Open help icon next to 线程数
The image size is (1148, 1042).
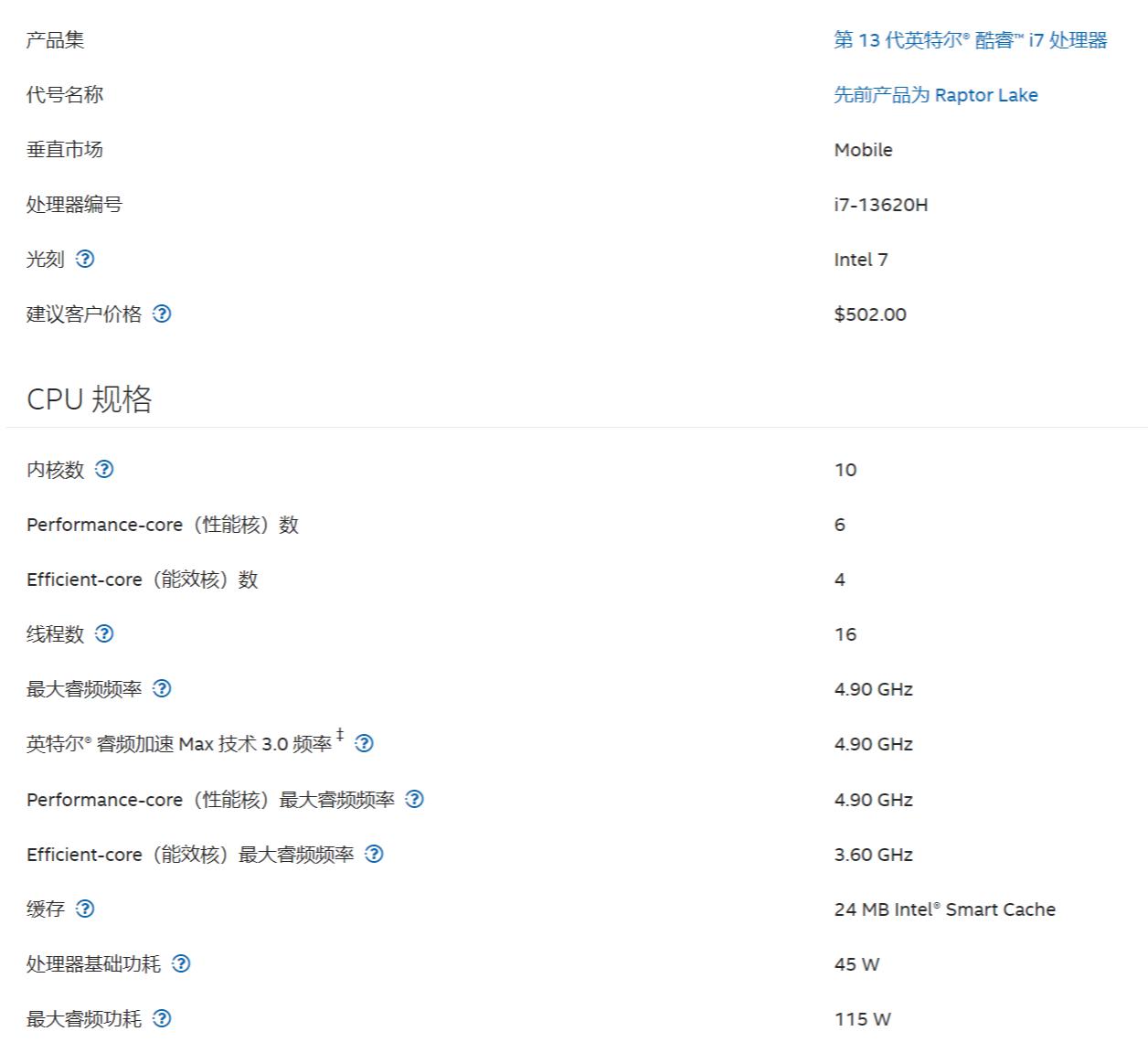point(104,633)
